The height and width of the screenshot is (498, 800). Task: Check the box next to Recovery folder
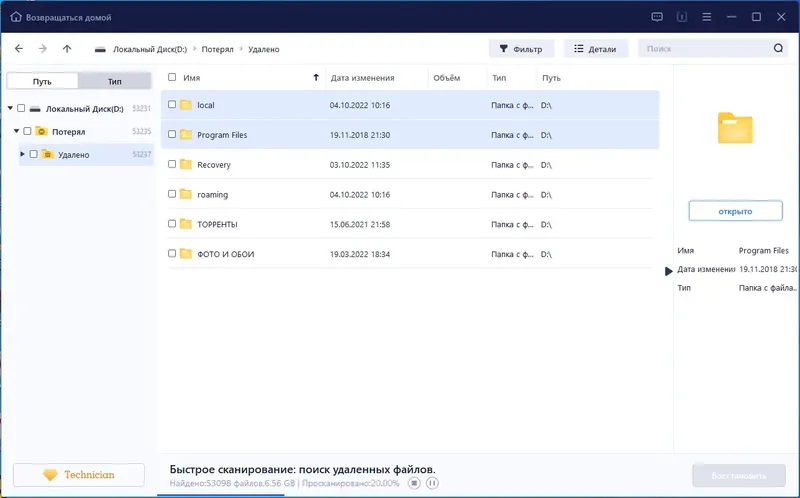172,164
